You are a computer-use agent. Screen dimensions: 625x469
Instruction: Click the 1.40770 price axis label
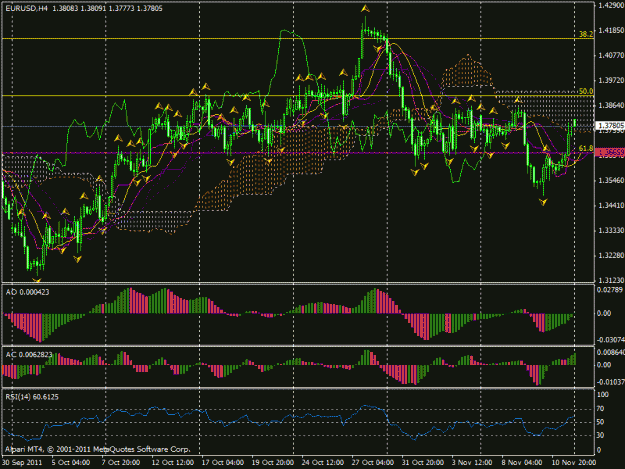coord(611,55)
